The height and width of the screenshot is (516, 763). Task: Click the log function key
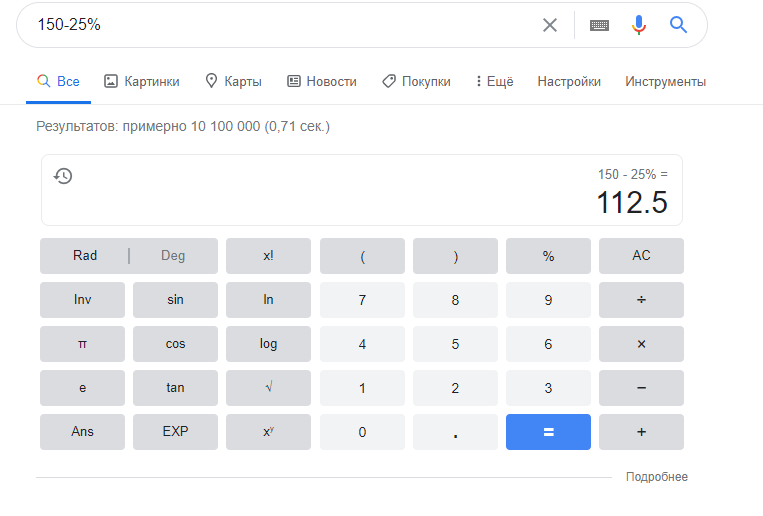(x=268, y=344)
